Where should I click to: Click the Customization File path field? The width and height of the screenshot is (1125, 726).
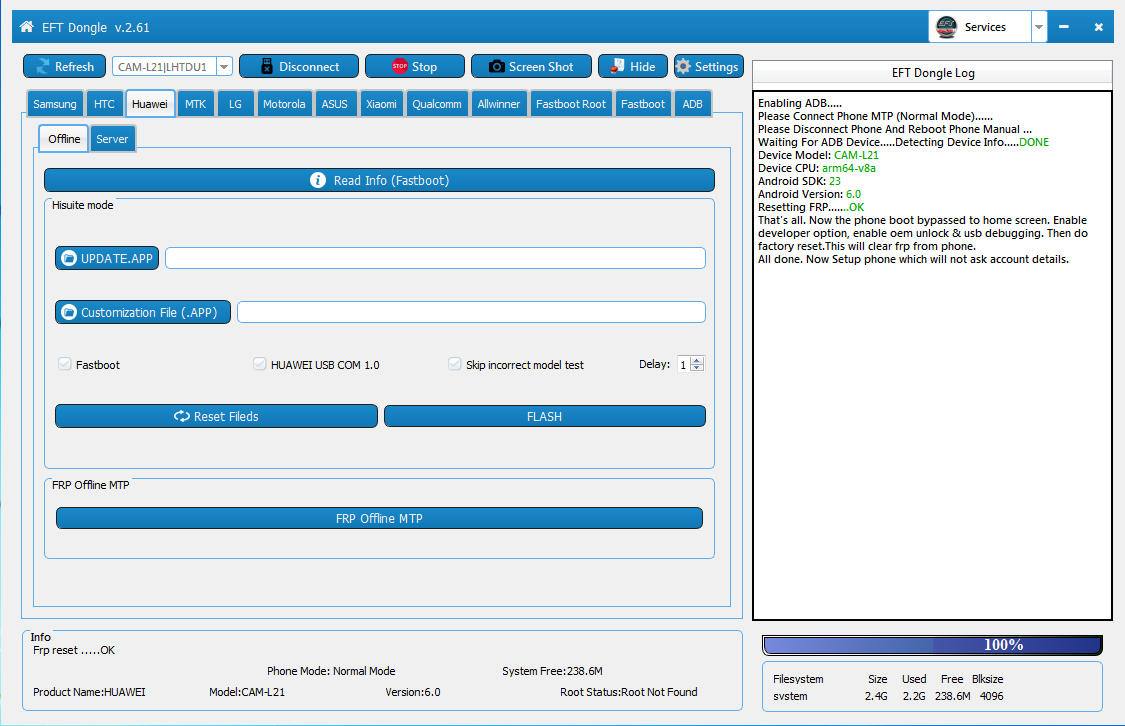coord(471,312)
